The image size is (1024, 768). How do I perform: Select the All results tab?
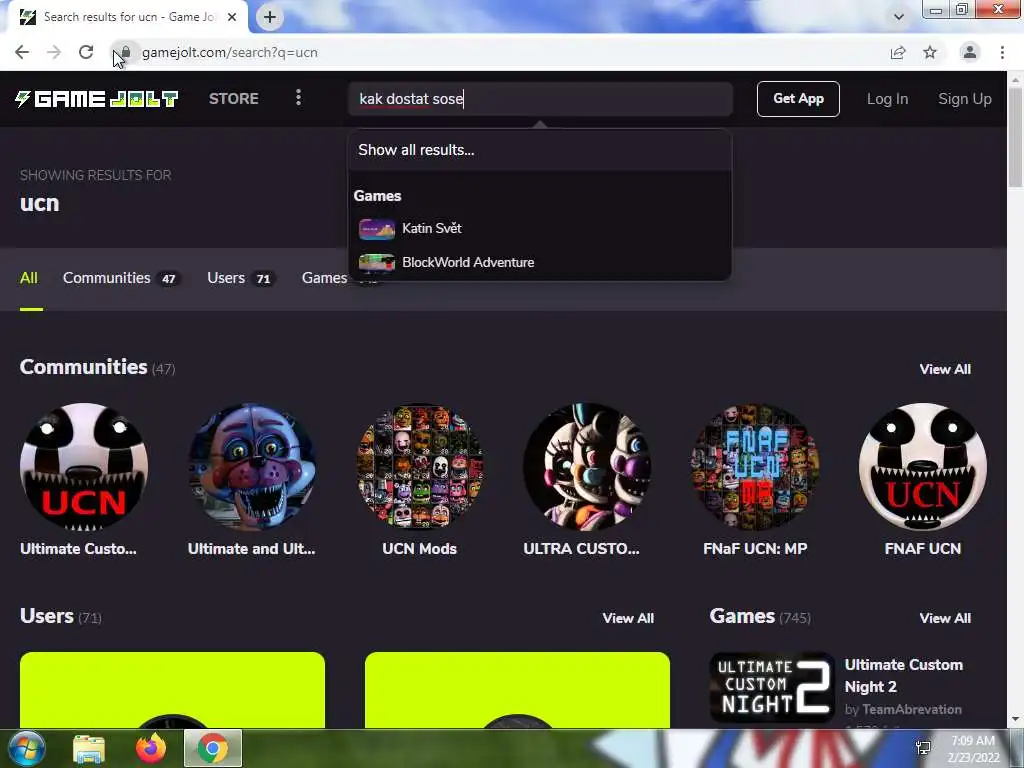(29, 278)
